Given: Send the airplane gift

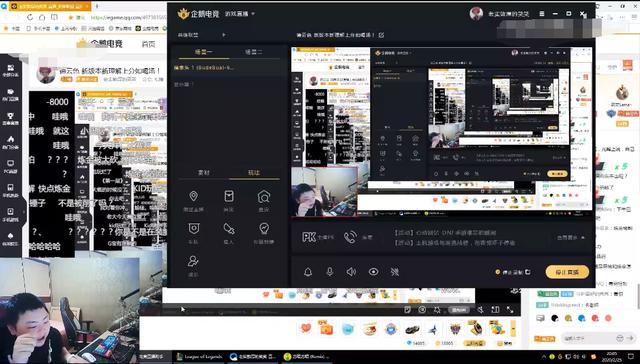Looking at the screenshot, I should [x=433, y=329].
